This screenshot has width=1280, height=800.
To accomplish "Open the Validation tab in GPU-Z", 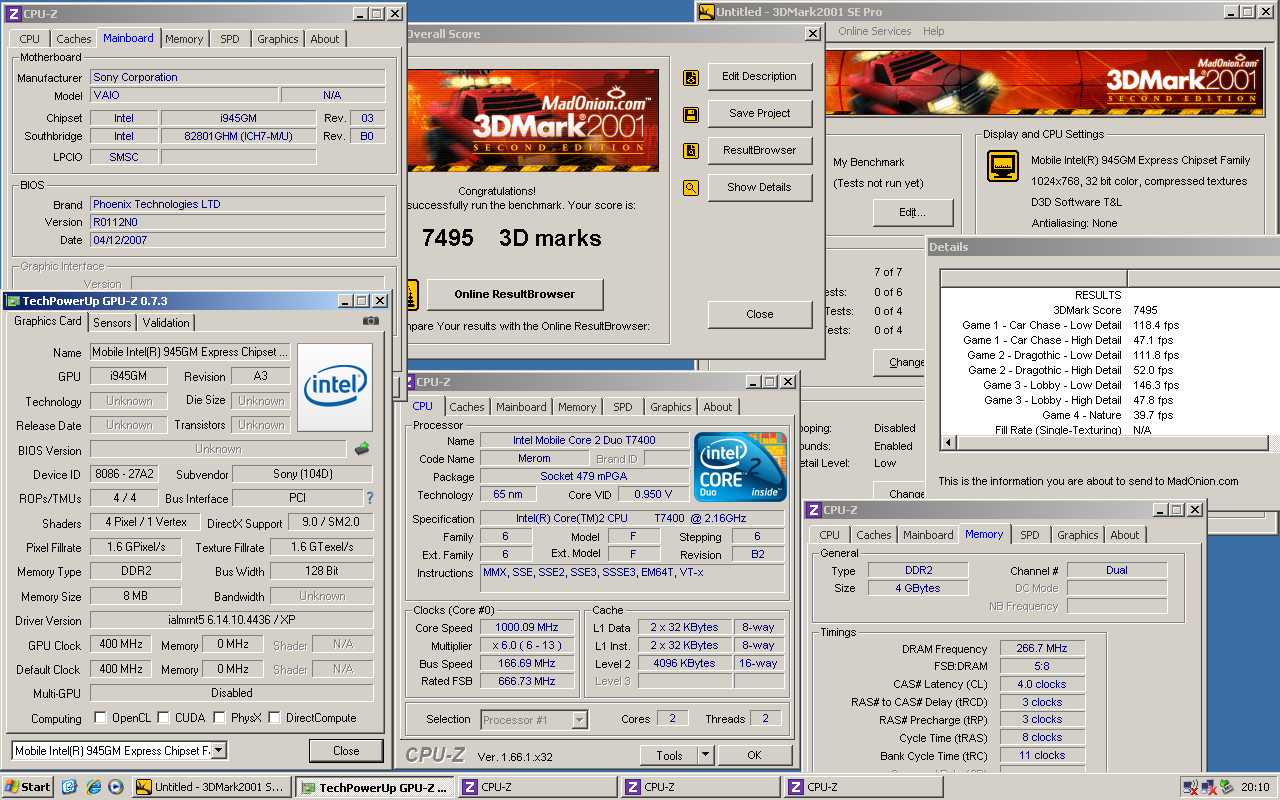I will (x=166, y=323).
